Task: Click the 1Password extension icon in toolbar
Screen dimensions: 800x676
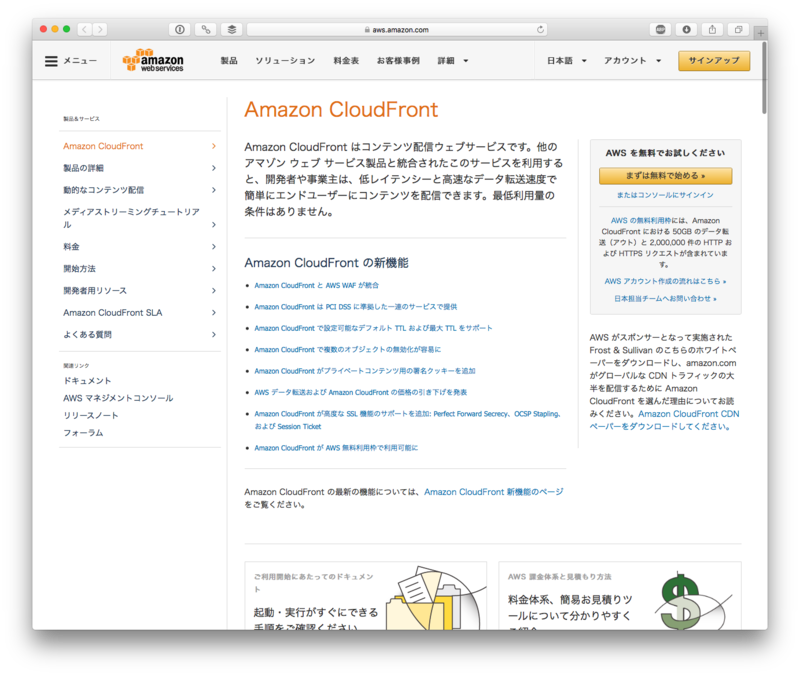Action: pos(180,30)
